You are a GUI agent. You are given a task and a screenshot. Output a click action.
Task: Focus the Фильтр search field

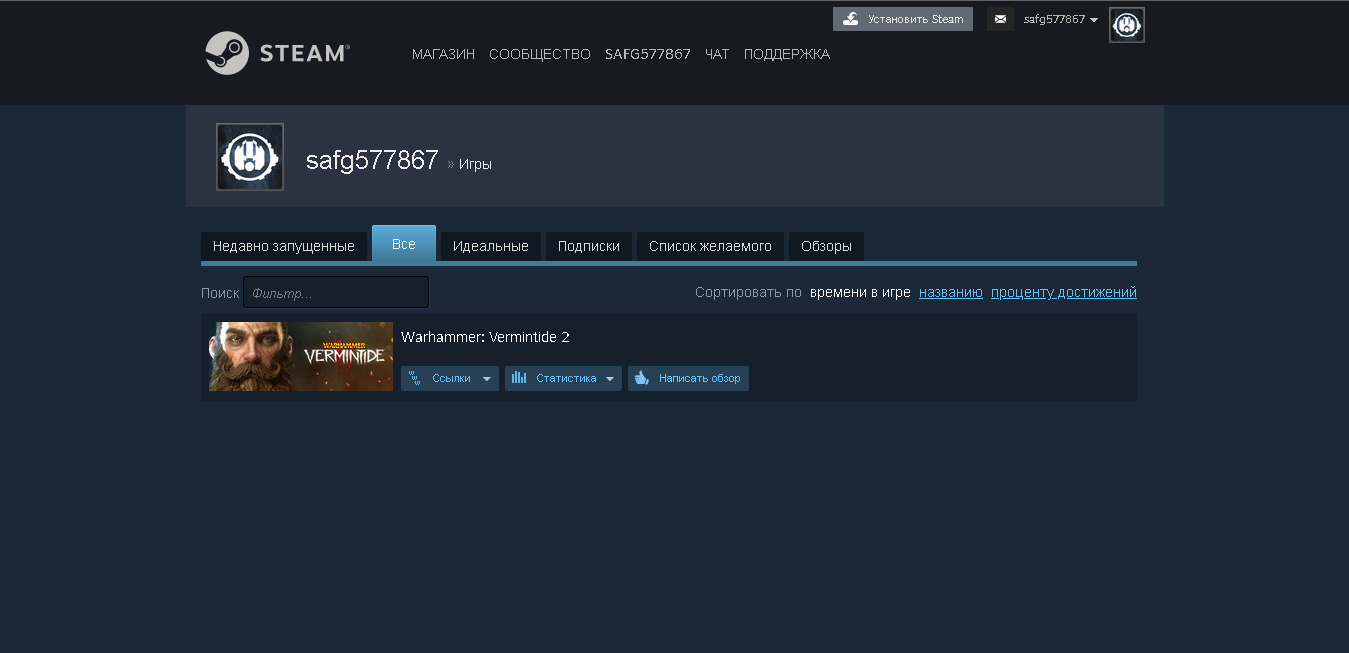[336, 292]
